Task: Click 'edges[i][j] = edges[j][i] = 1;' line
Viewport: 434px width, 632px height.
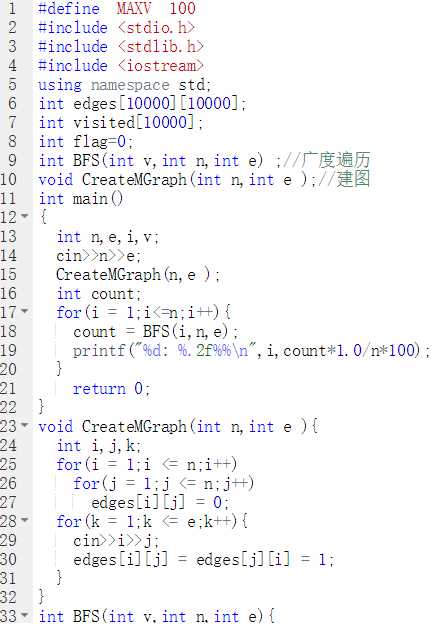Action: (204, 560)
